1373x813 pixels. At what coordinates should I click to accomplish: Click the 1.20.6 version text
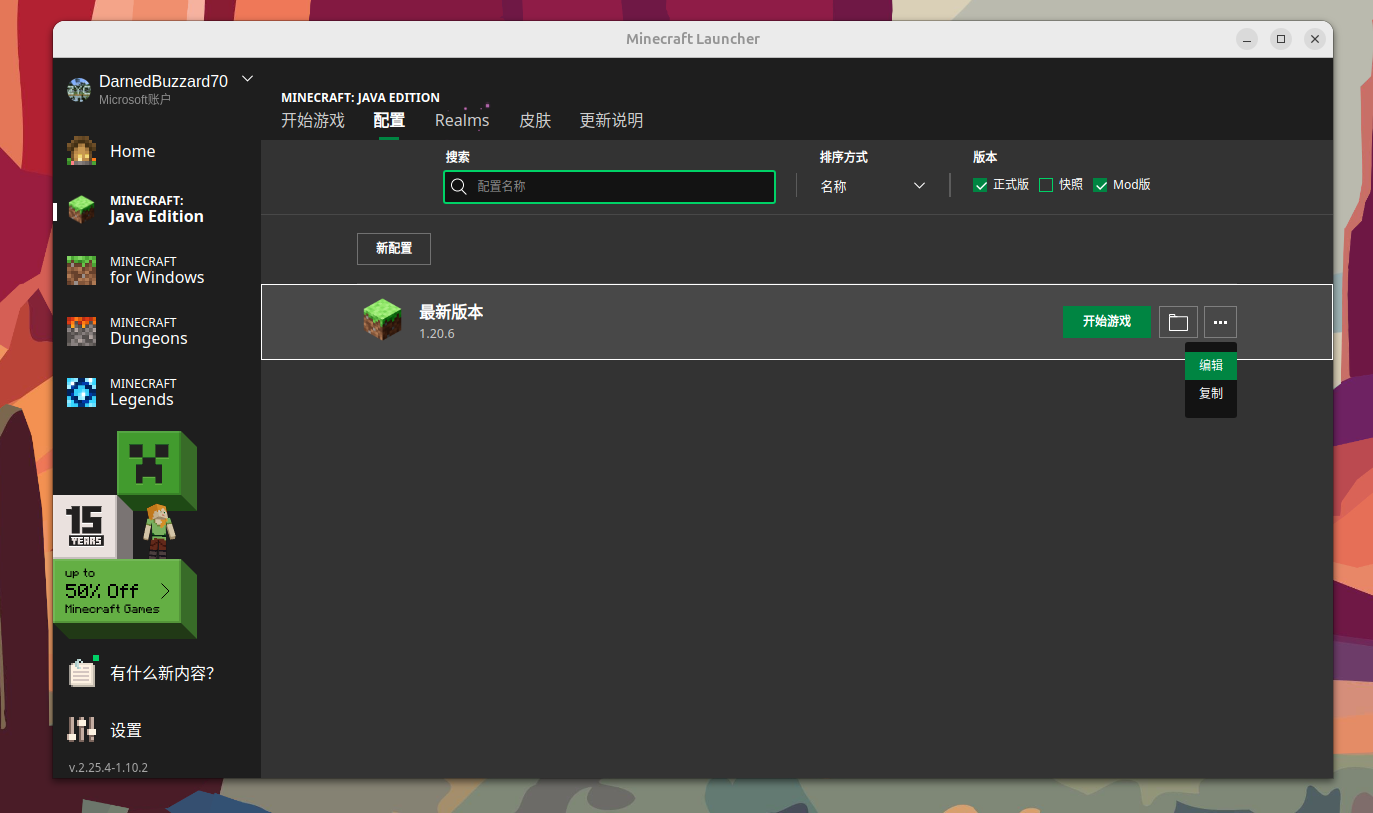coord(437,334)
